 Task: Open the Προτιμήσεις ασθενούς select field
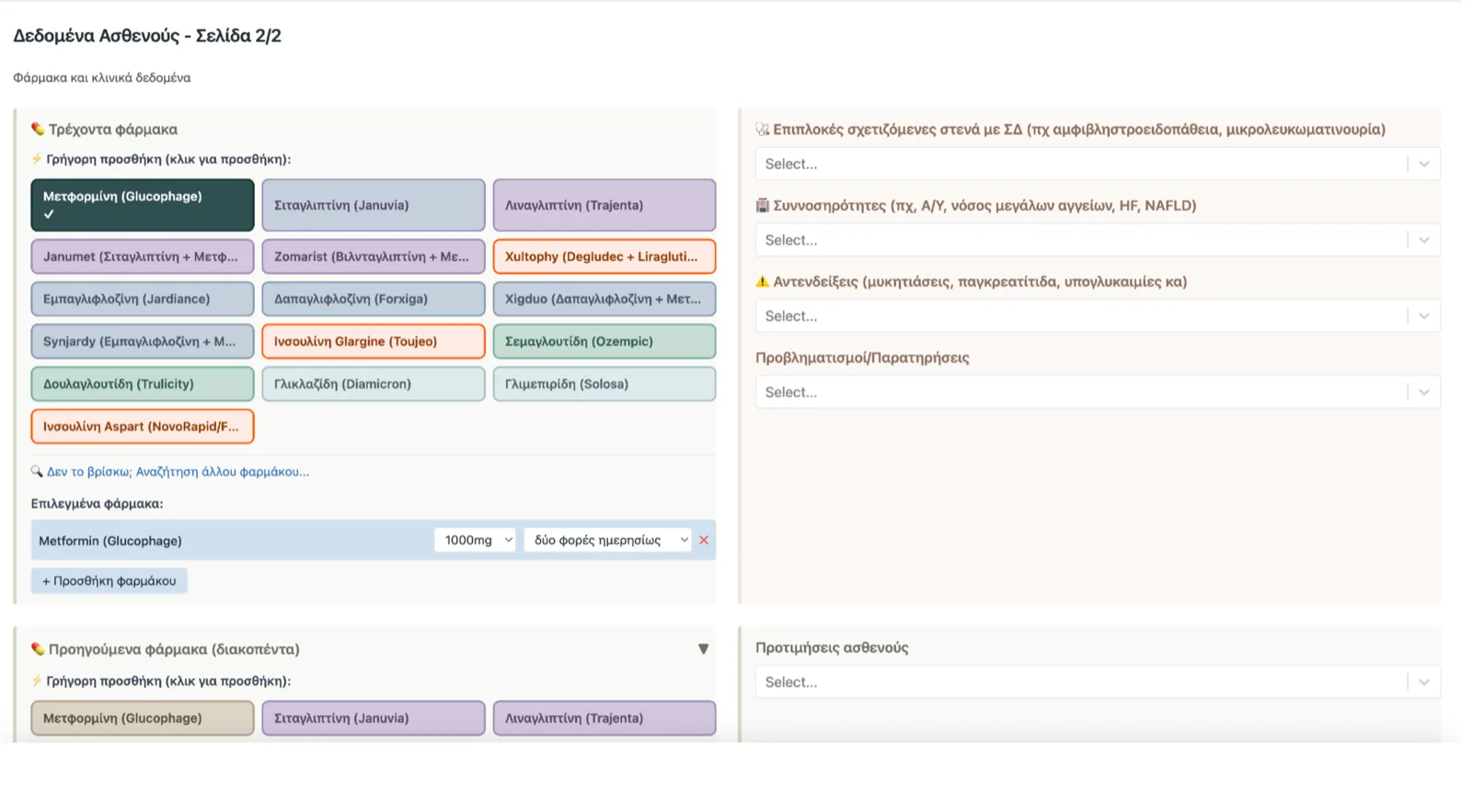coord(1098,682)
